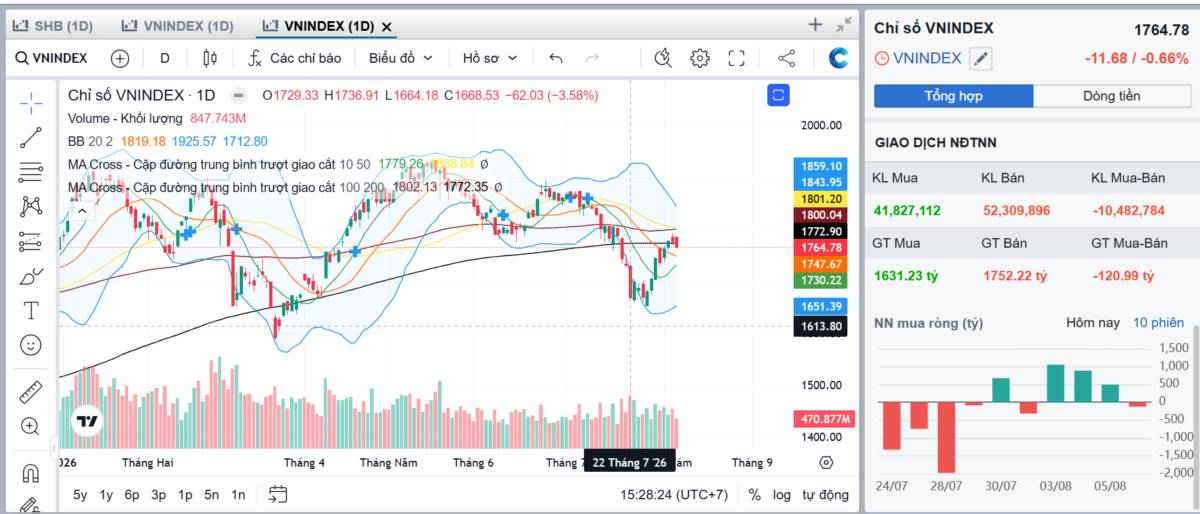Switch to the SHB (1D) tab
The width and height of the screenshot is (1200, 514).
click(52, 25)
